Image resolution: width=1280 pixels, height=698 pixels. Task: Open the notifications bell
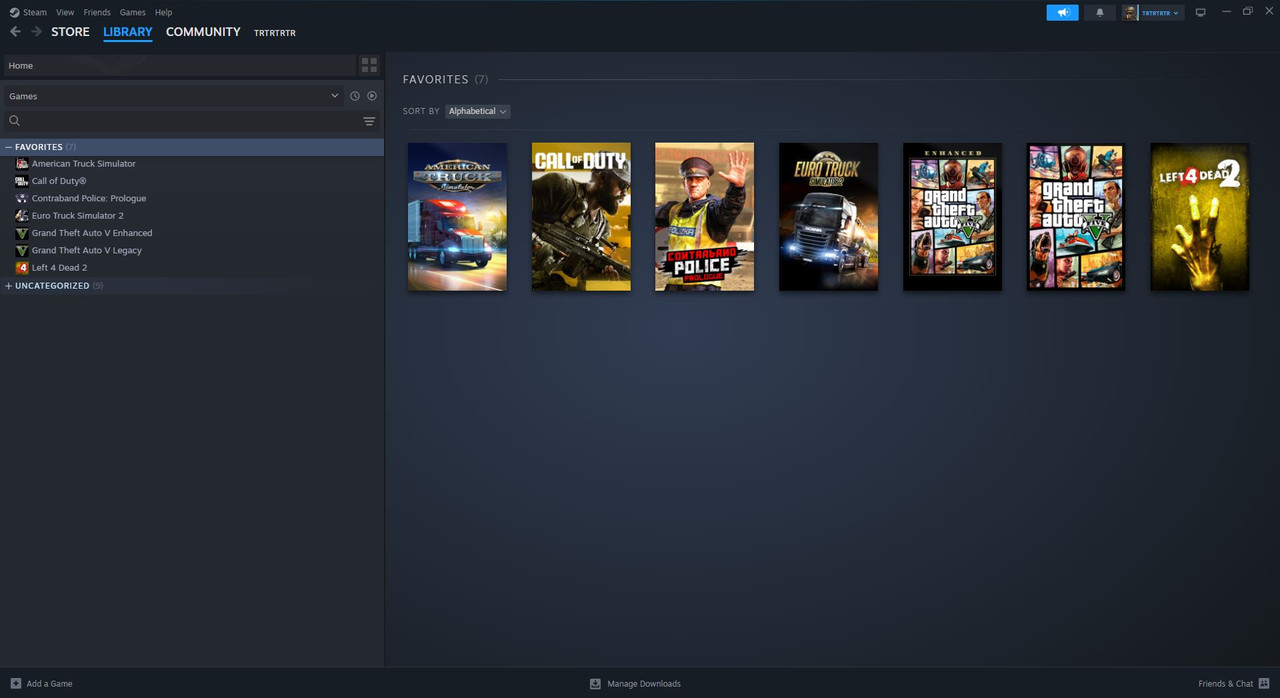(x=1100, y=12)
